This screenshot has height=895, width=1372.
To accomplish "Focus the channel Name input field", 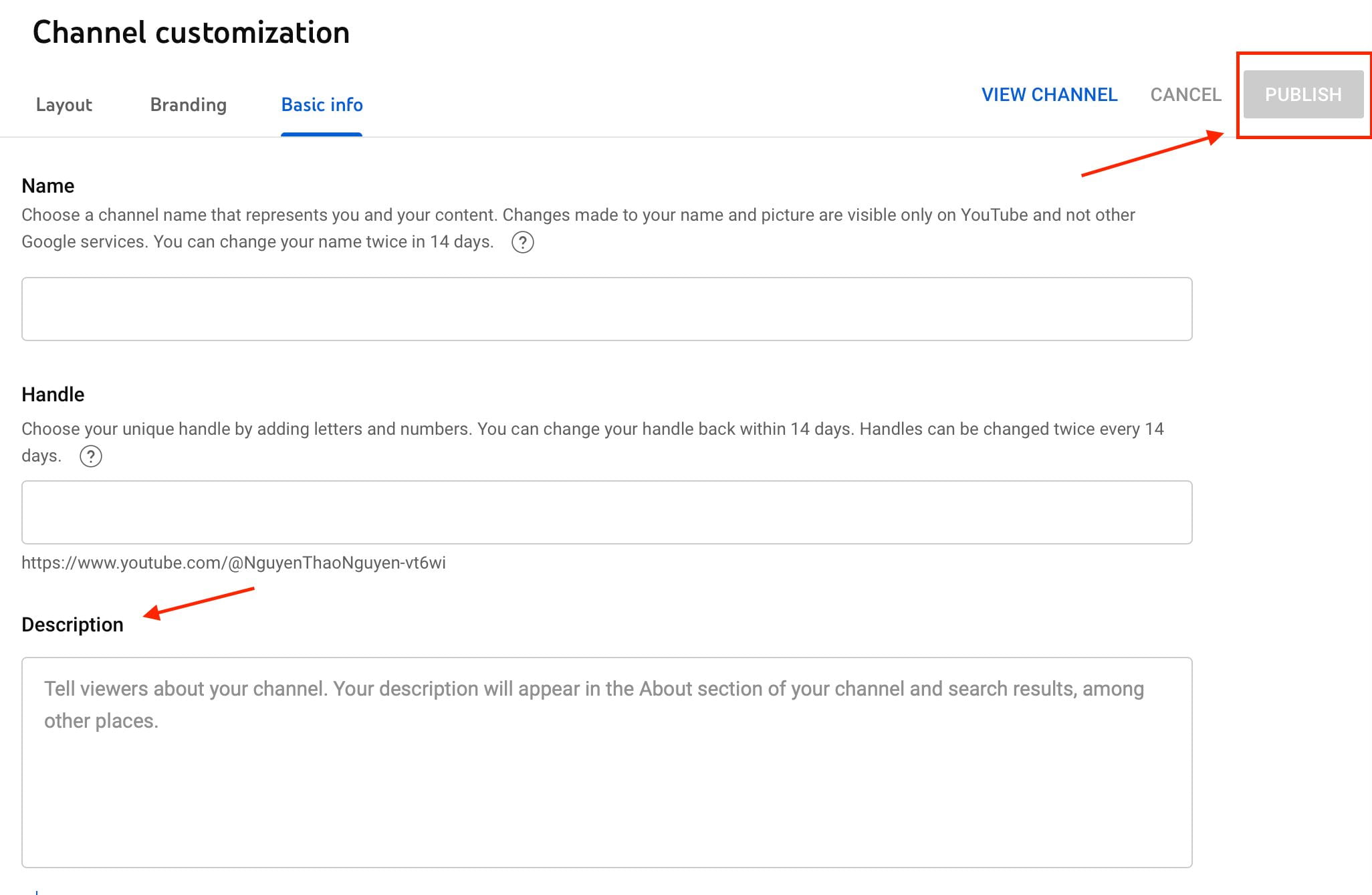I will (x=606, y=309).
